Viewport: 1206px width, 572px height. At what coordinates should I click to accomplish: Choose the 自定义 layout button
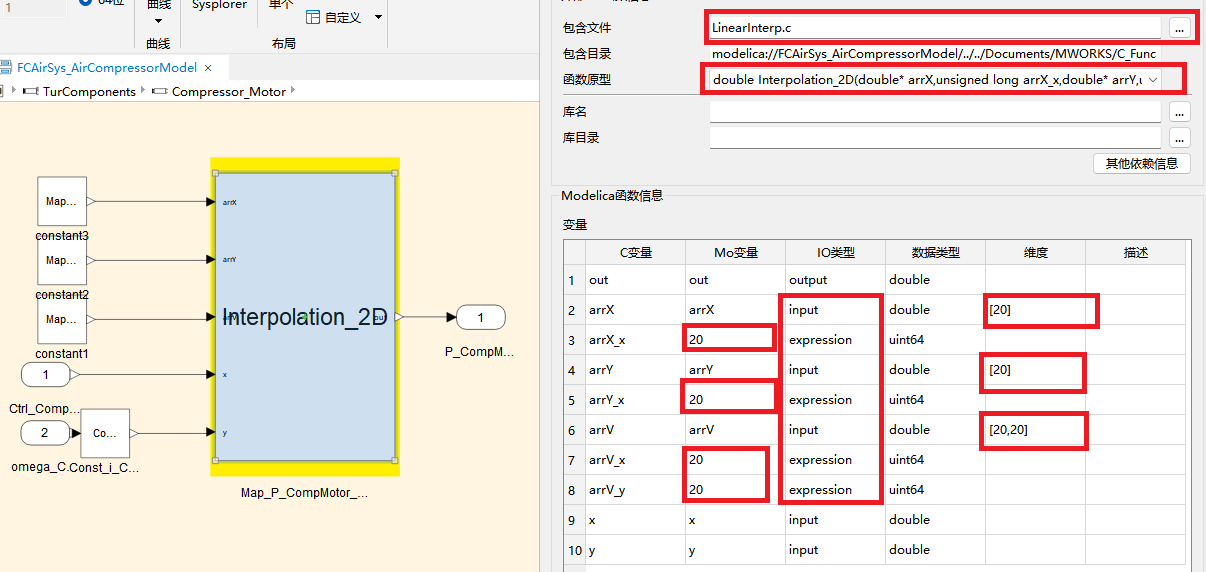(x=334, y=18)
